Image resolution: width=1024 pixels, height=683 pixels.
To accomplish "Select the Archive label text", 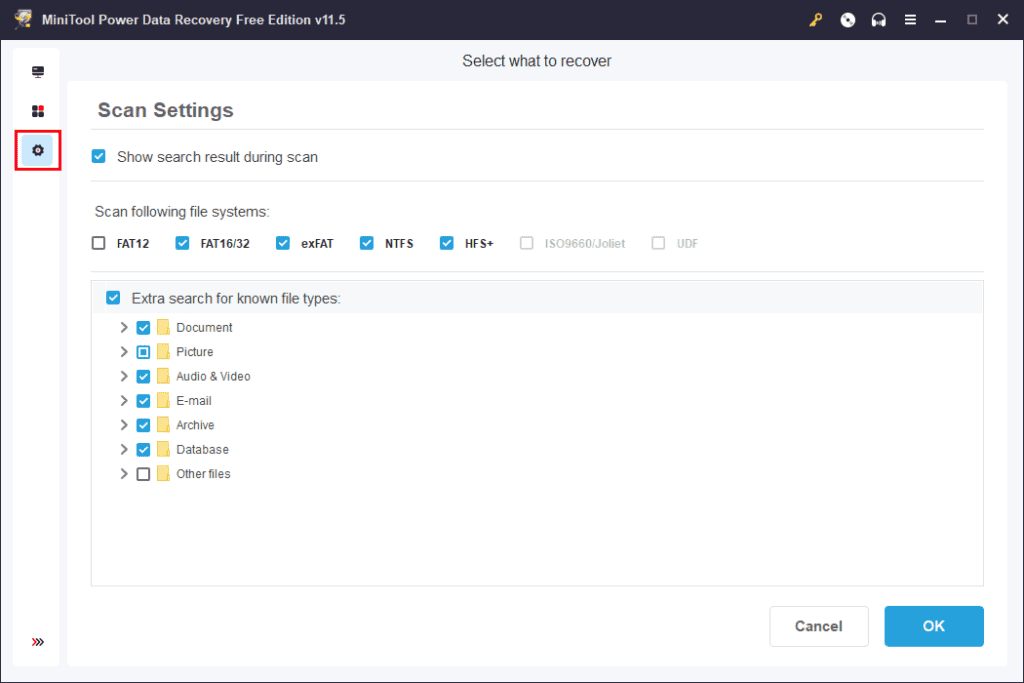I will 195,425.
